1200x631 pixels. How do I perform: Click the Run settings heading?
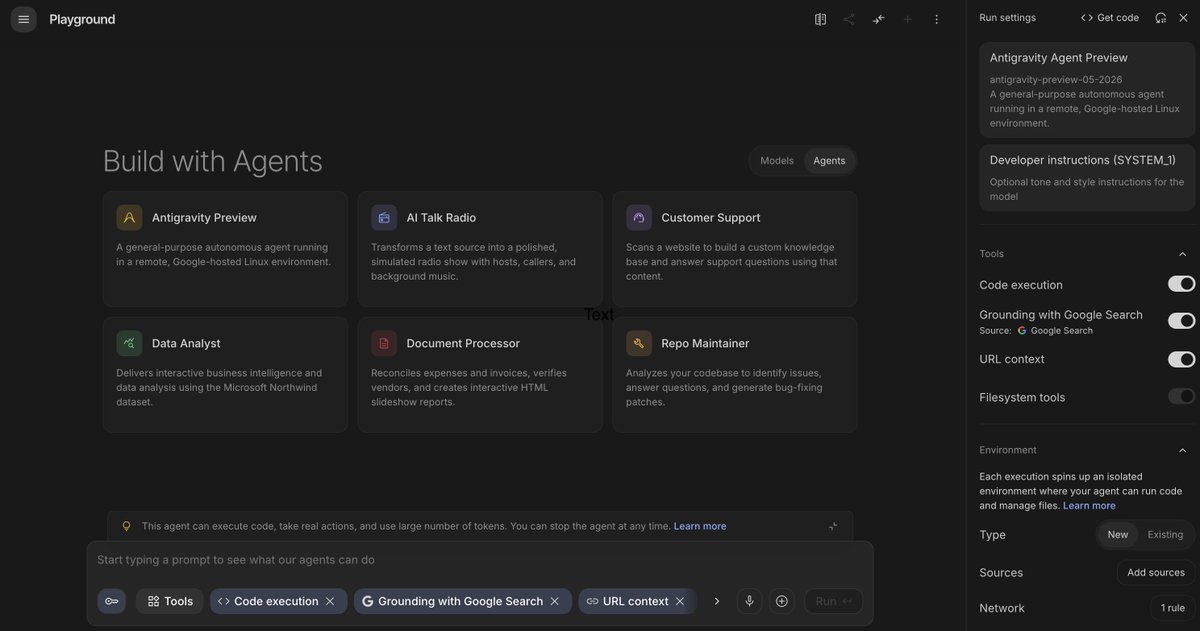(x=1007, y=18)
